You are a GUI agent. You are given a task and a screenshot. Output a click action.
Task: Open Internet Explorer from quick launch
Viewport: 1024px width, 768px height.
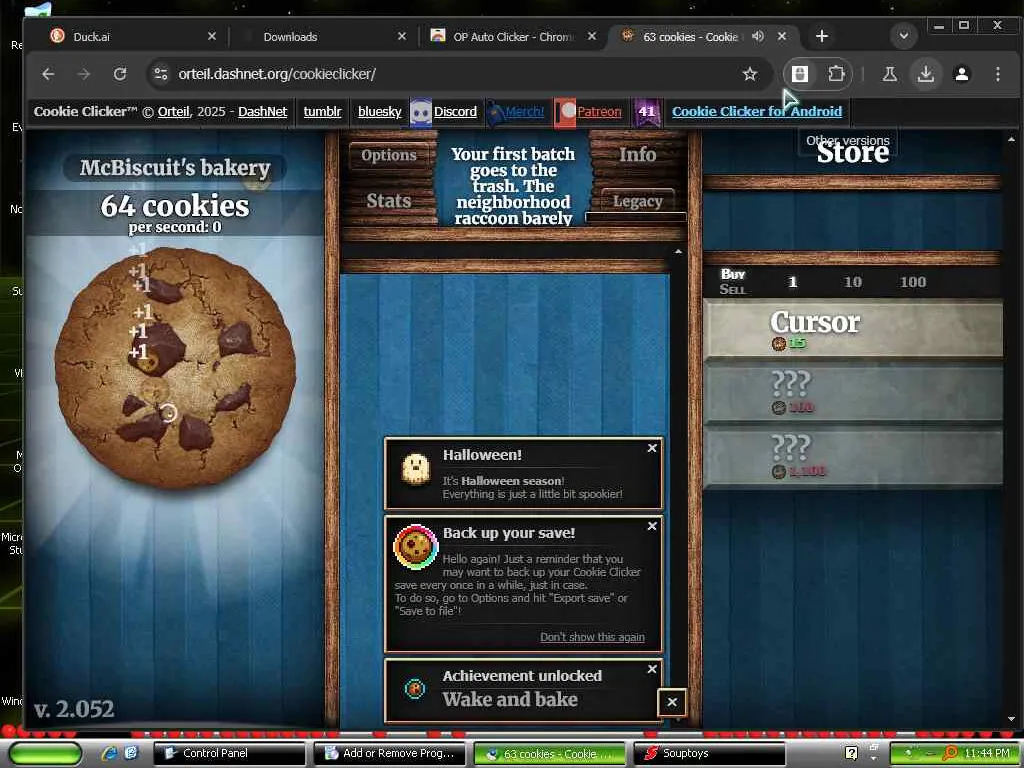pyautogui.click(x=109, y=753)
